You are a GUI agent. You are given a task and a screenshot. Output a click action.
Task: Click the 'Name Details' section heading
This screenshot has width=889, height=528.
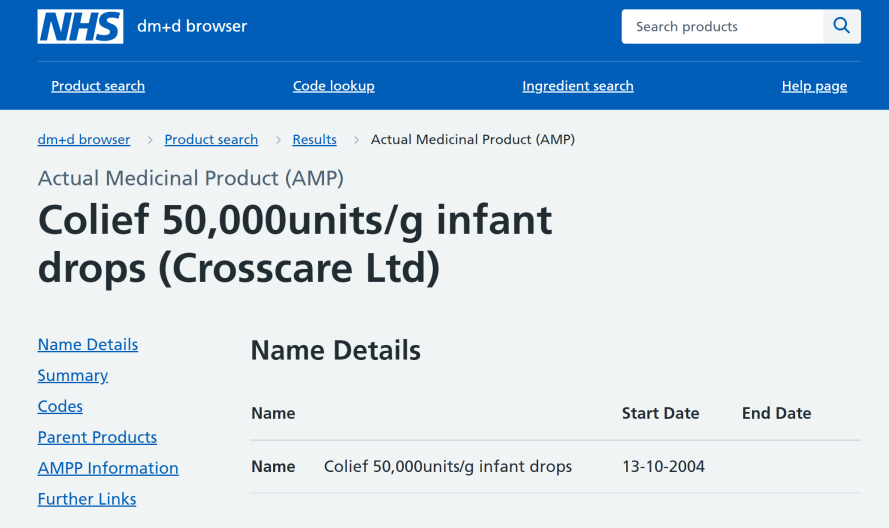click(336, 350)
